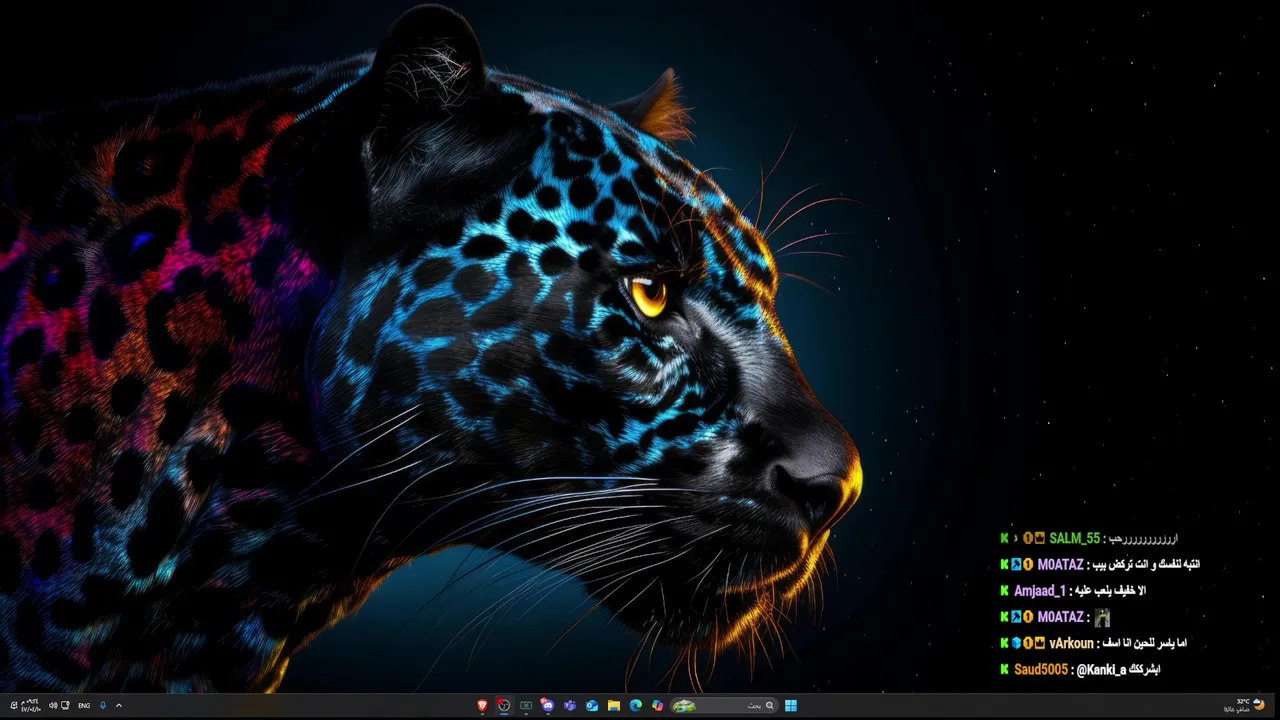Open the Xbox Game Bar icon
This screenshot has height=720, width=1280.
[x=526, y=705]
